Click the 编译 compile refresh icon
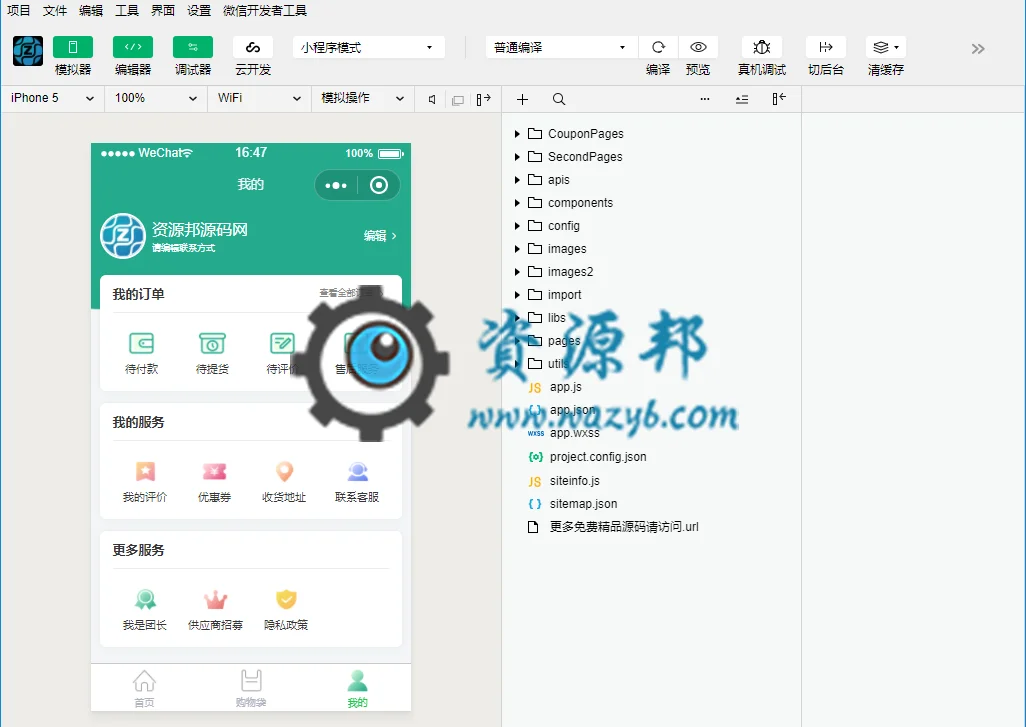The image size is (1026, 727). (x=658, y=47)
